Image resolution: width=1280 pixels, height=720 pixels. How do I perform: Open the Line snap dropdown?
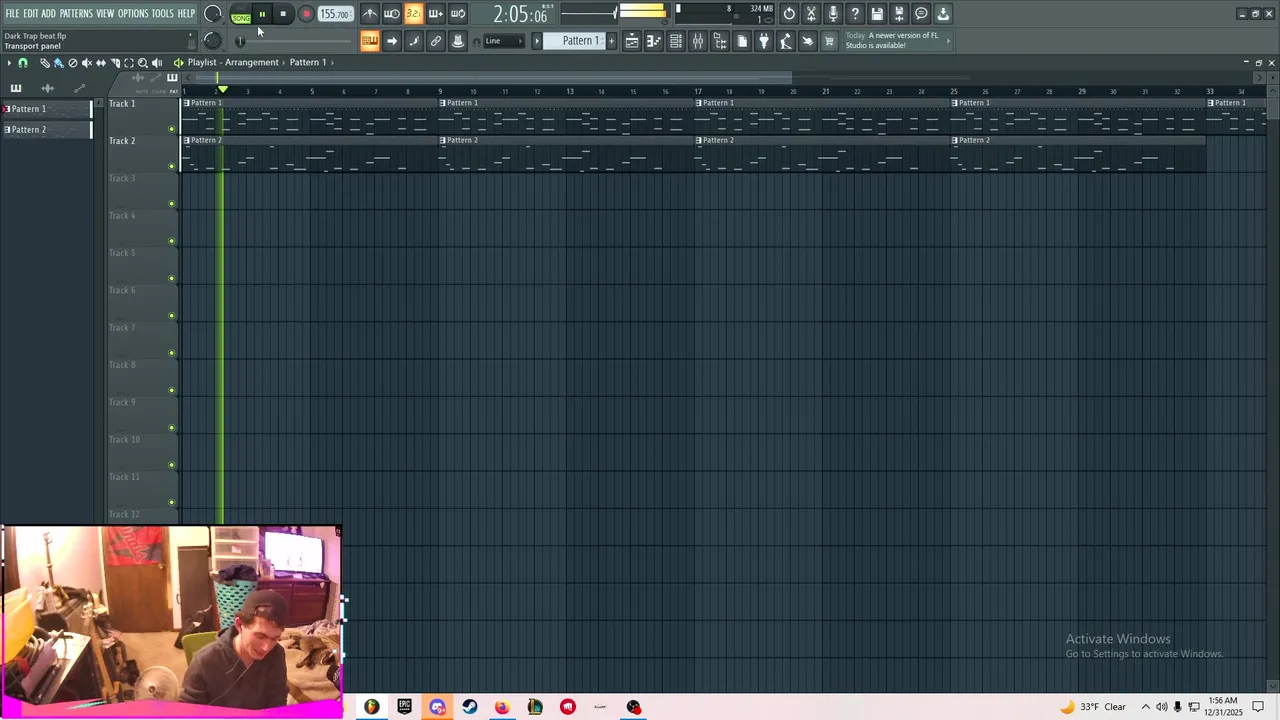504,41
